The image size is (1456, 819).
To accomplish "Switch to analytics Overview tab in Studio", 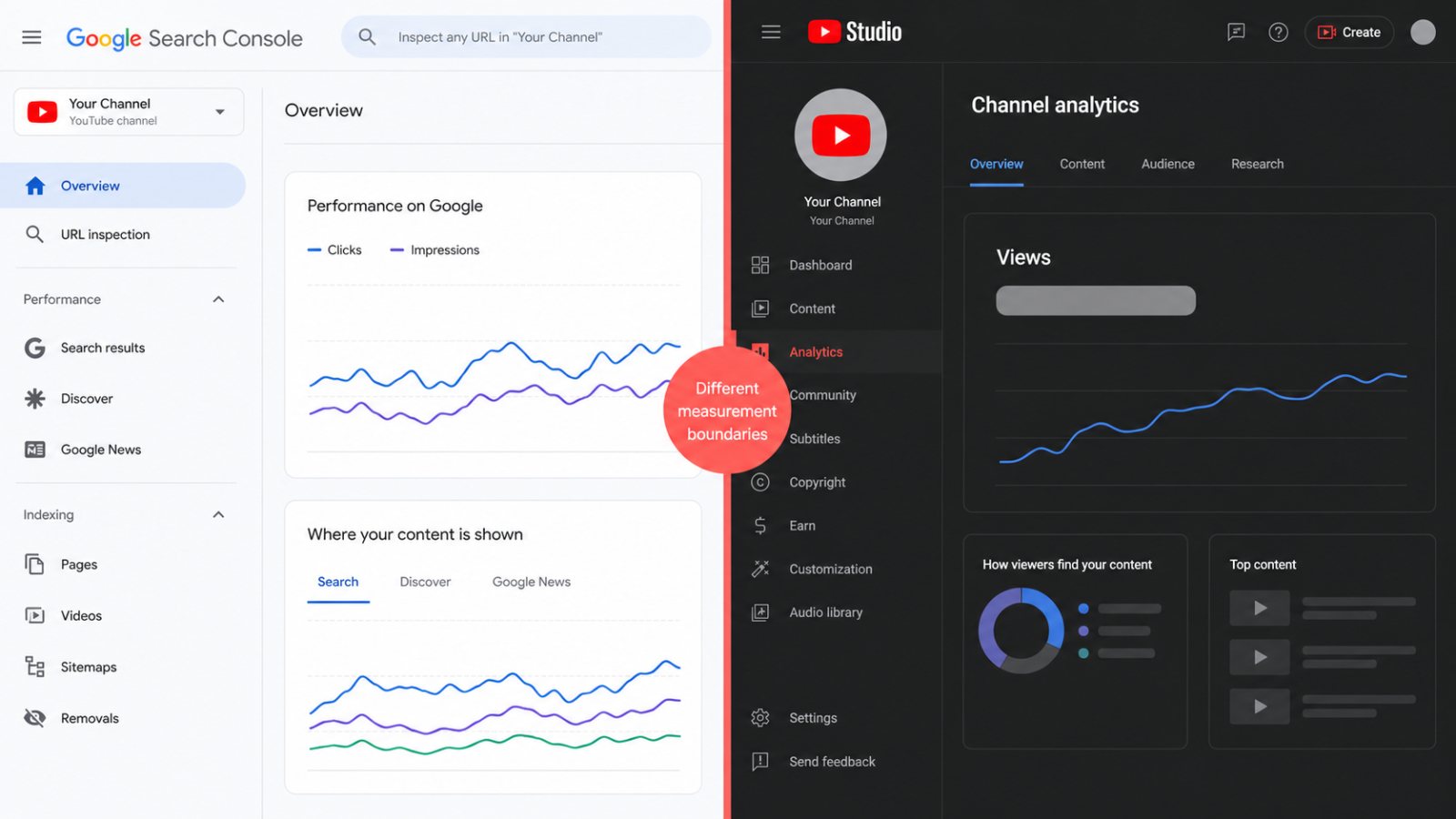I will point(996,165).
